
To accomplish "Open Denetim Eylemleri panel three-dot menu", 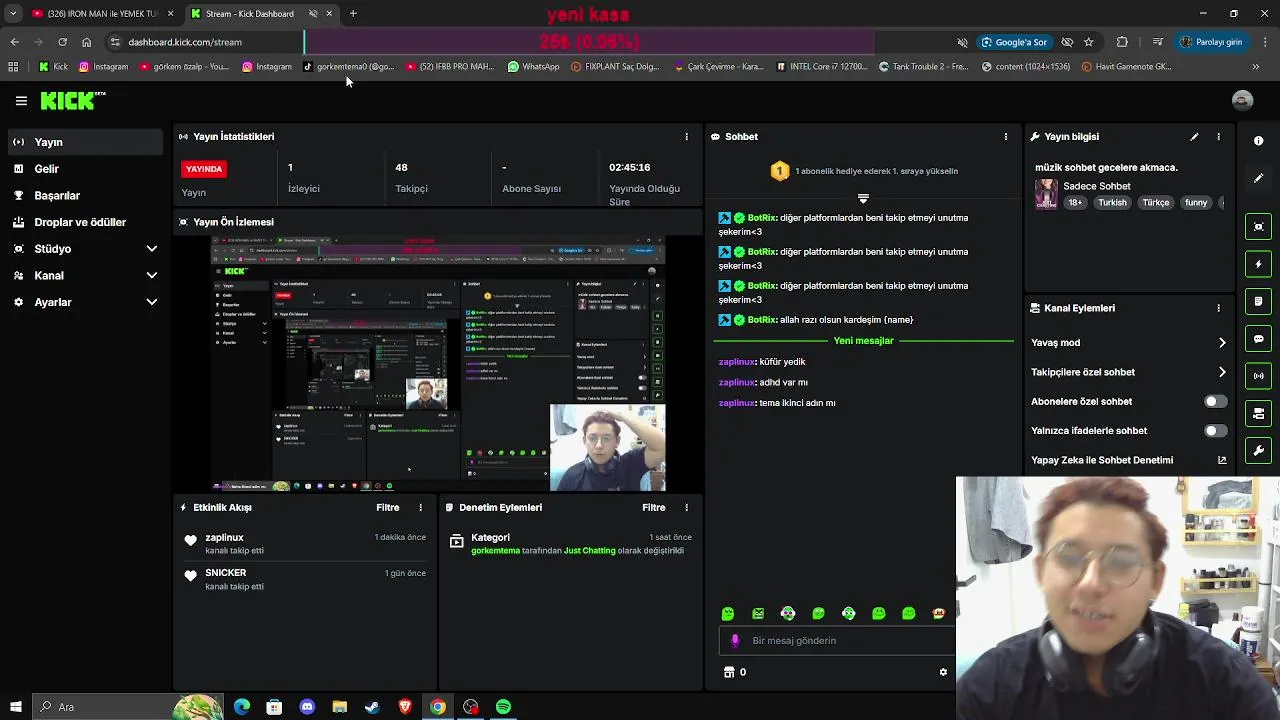I will click(686, 507).
